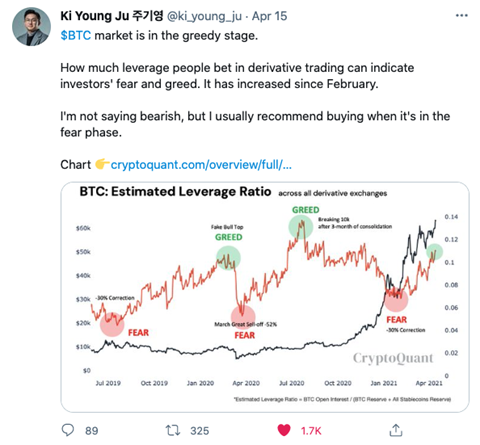Click the $BTC cashtag link

[x=76, y=35]
